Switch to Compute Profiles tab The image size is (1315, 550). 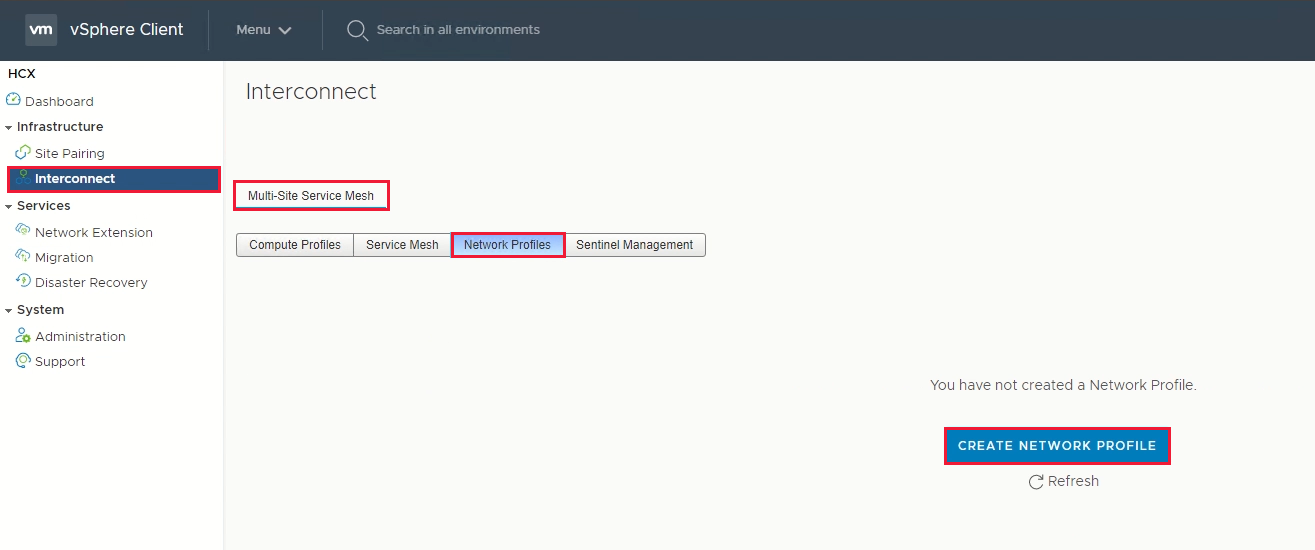(295, 245)
